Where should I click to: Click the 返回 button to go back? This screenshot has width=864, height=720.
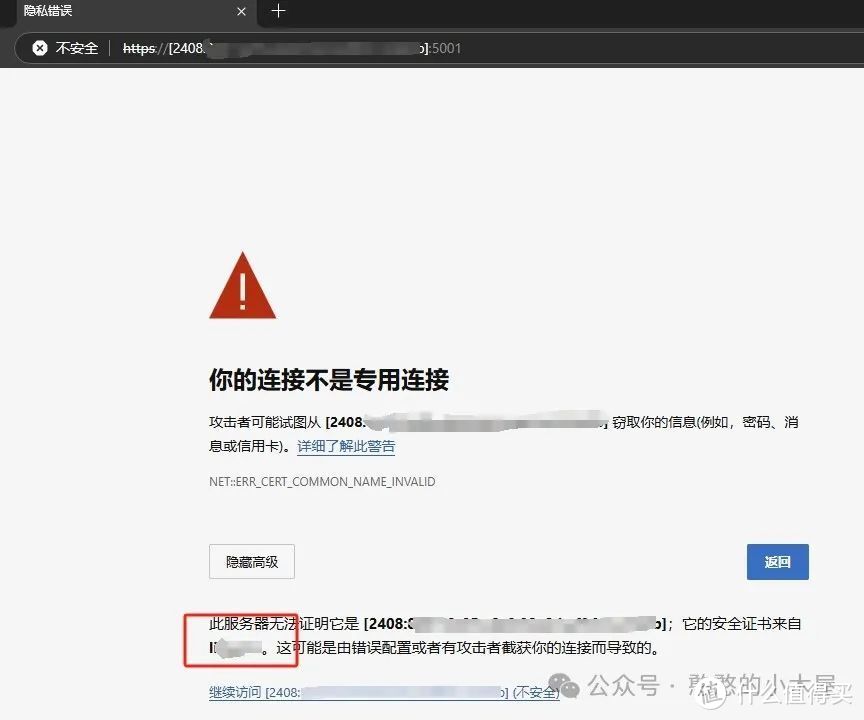tap(778, 562)
